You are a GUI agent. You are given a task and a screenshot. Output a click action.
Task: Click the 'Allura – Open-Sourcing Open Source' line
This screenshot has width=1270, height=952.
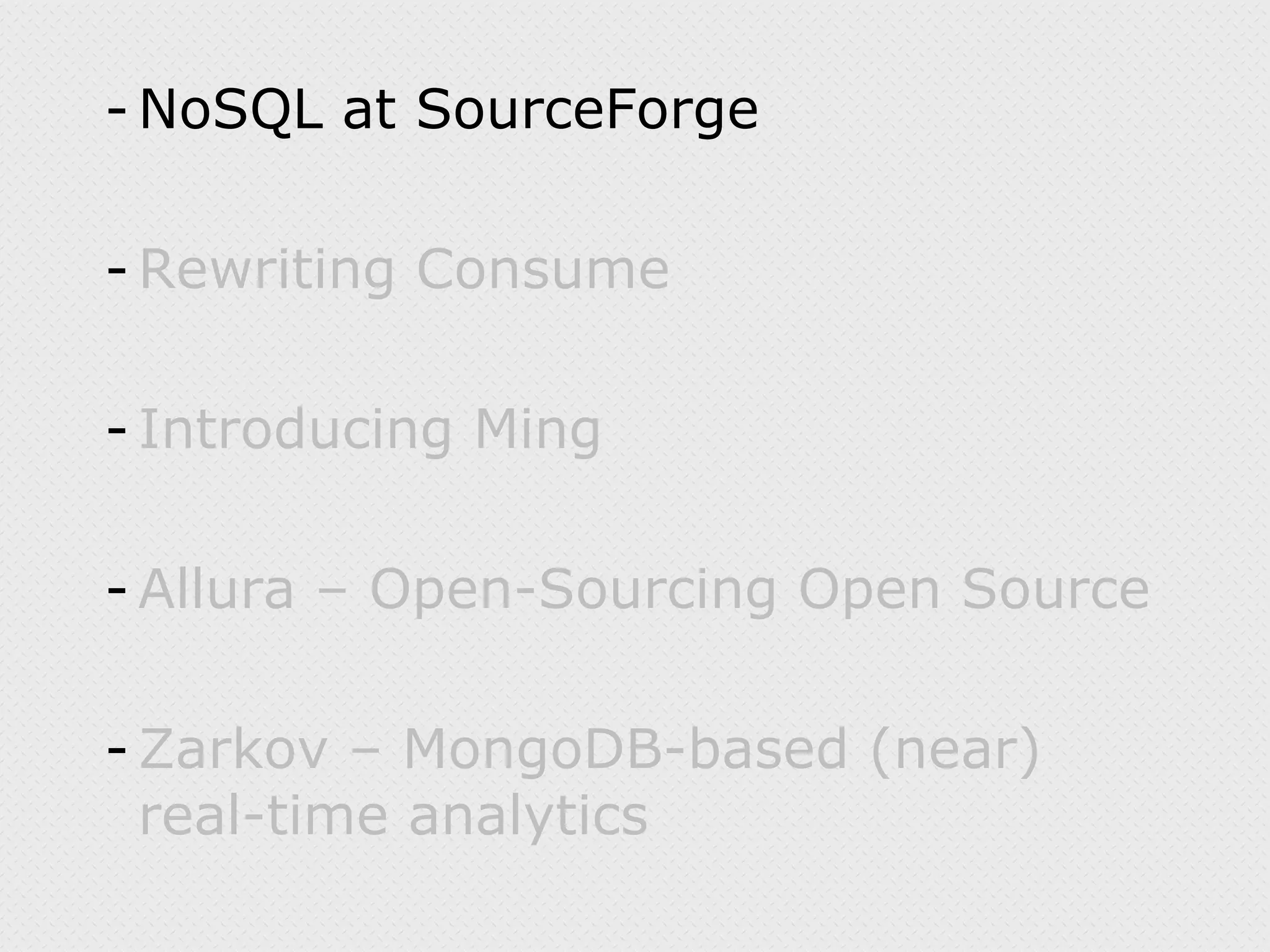(x=644, y=589)
